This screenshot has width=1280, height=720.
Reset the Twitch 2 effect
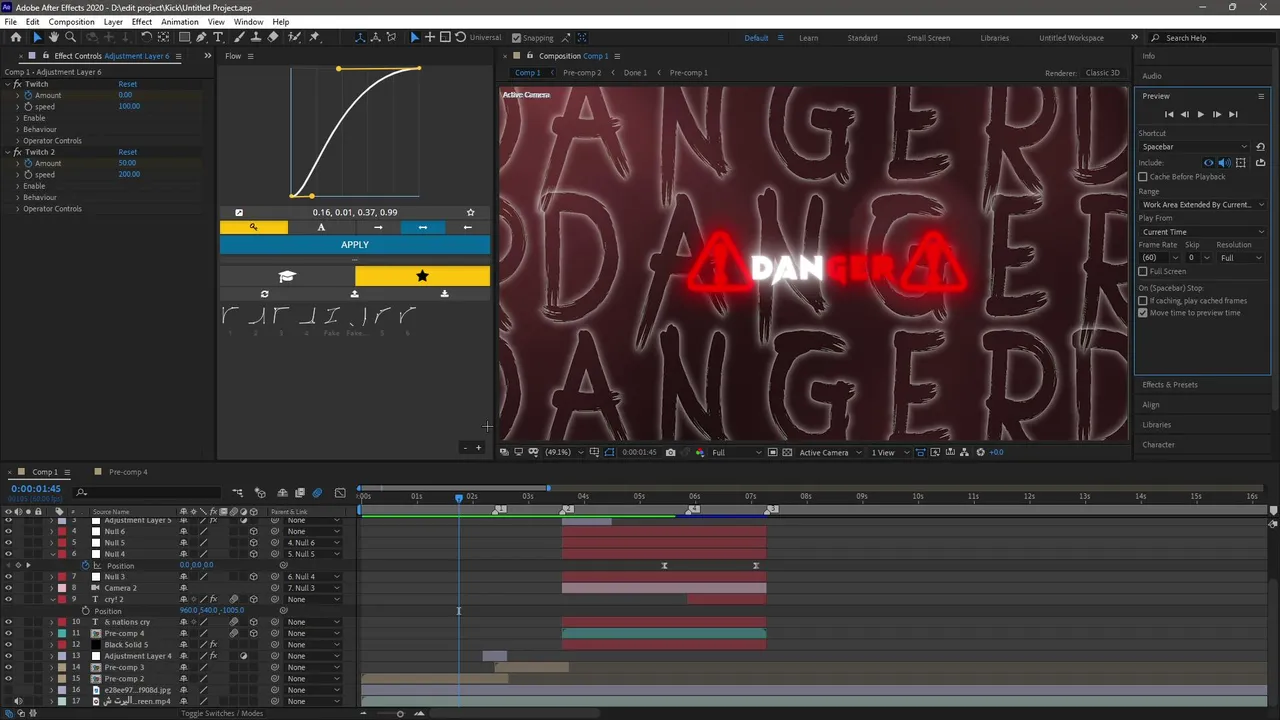[127, 152]
